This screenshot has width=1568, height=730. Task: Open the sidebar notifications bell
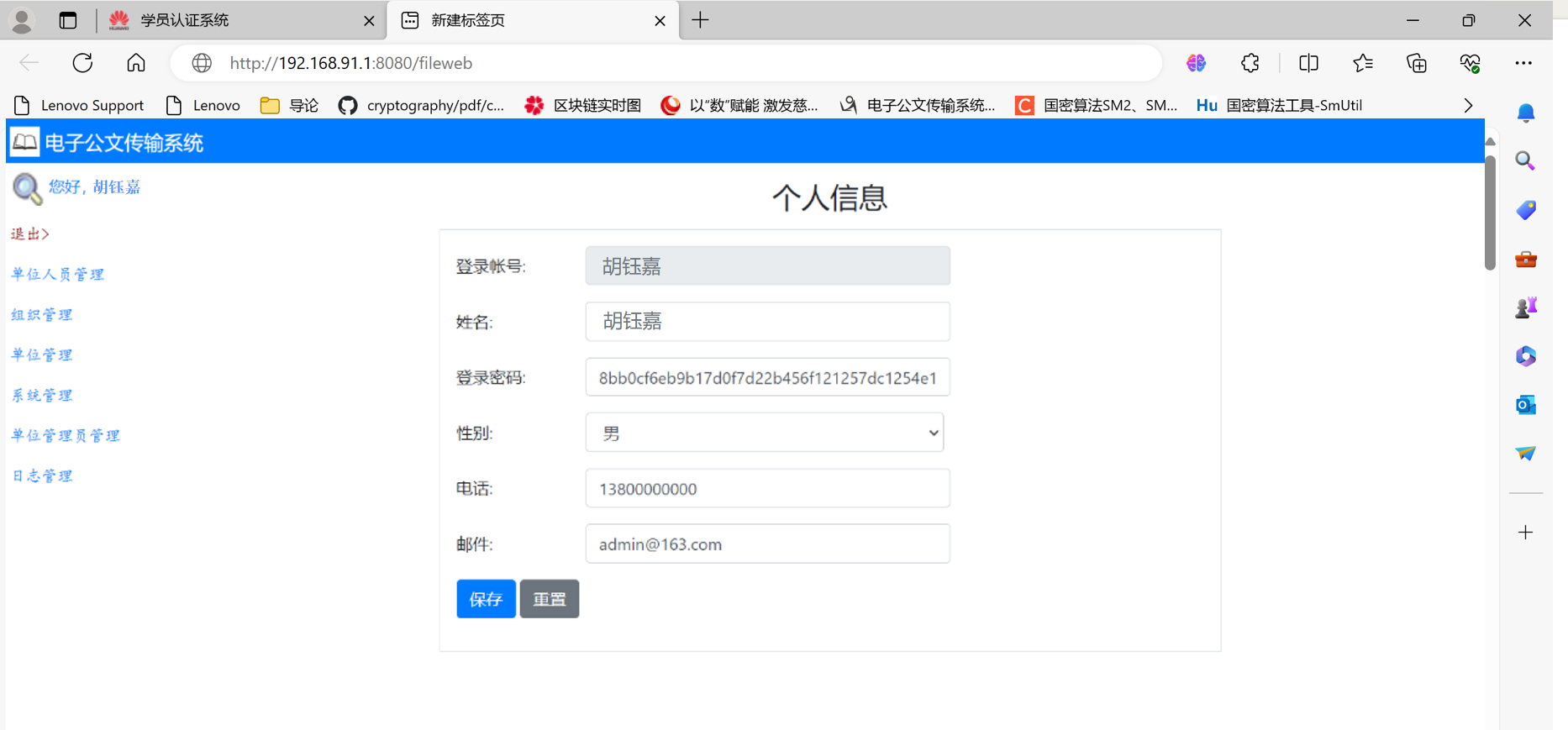pos(1526,113)
